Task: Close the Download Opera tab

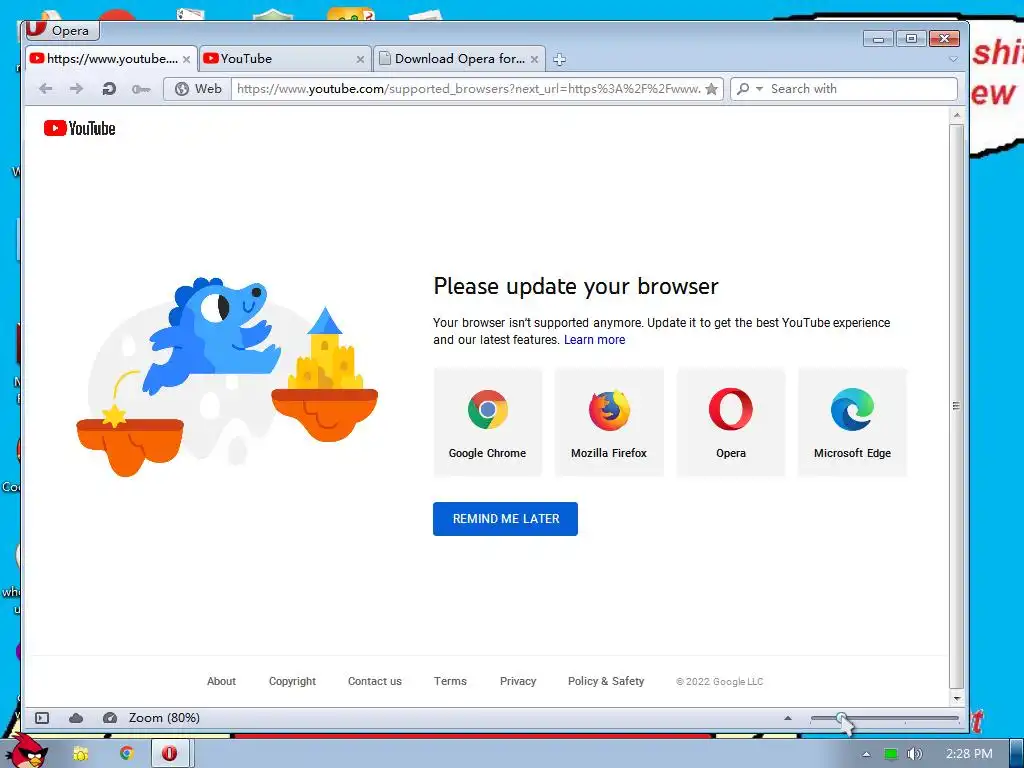Action: (535, 59)
